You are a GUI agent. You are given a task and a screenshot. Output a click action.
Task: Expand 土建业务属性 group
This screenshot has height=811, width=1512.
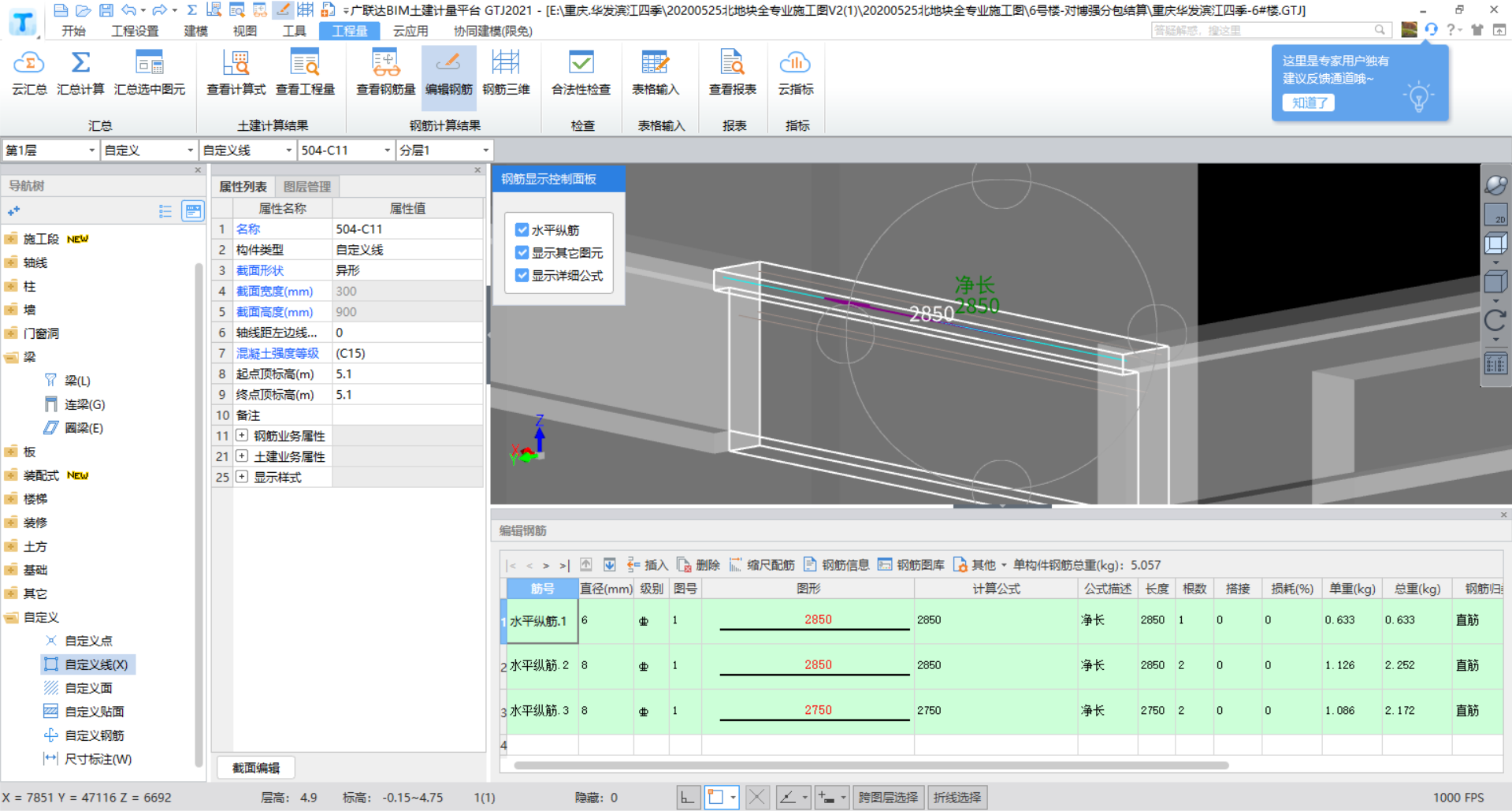[x=242, y=456]
